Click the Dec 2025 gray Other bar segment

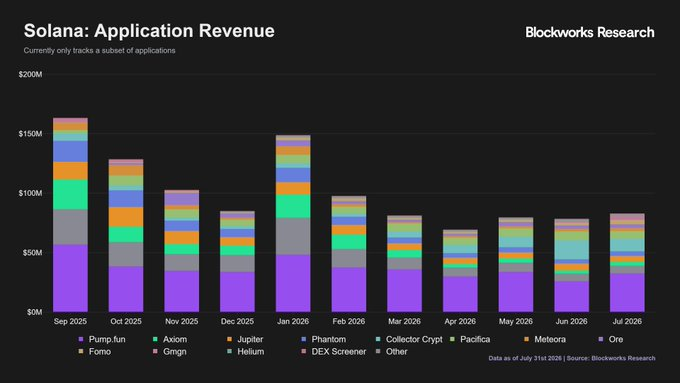click(x=237, y=264)
